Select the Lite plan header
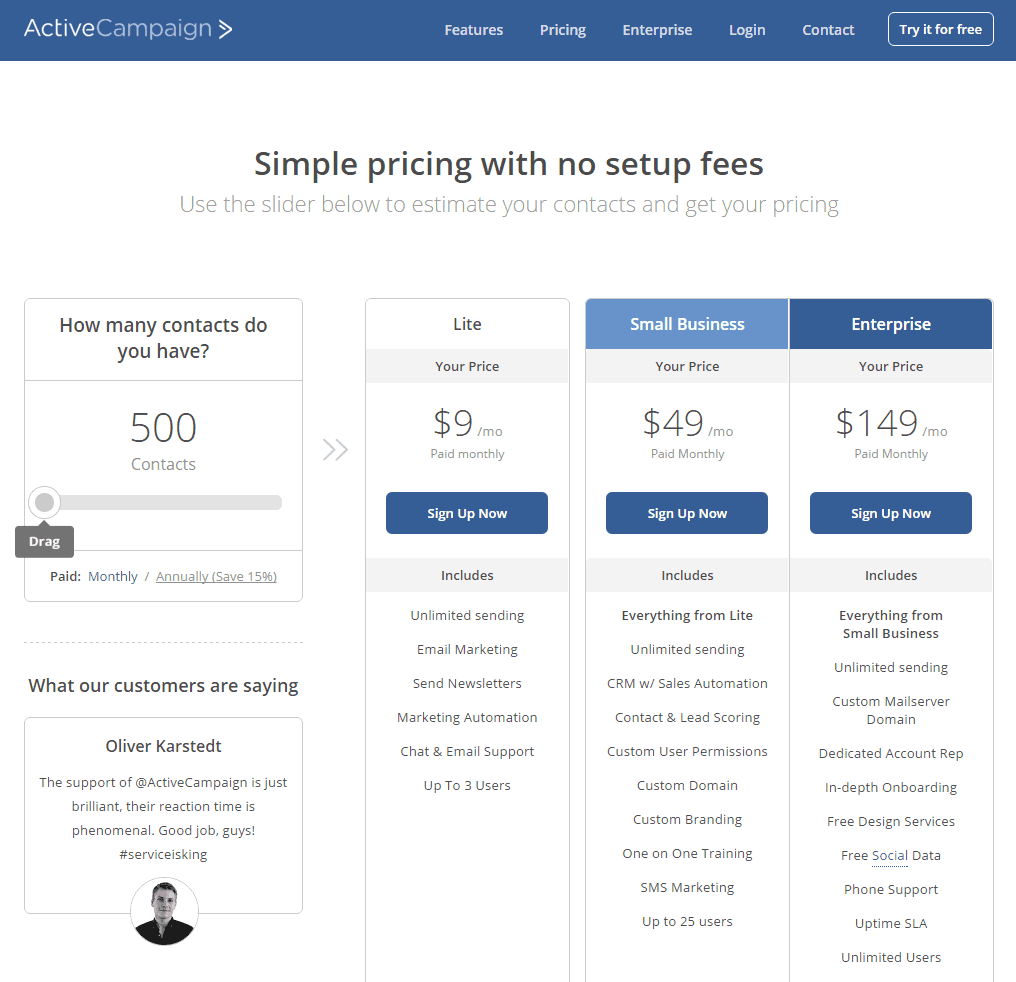Image resolution: width=1016 pixels, height=982 pixels. 467,324
